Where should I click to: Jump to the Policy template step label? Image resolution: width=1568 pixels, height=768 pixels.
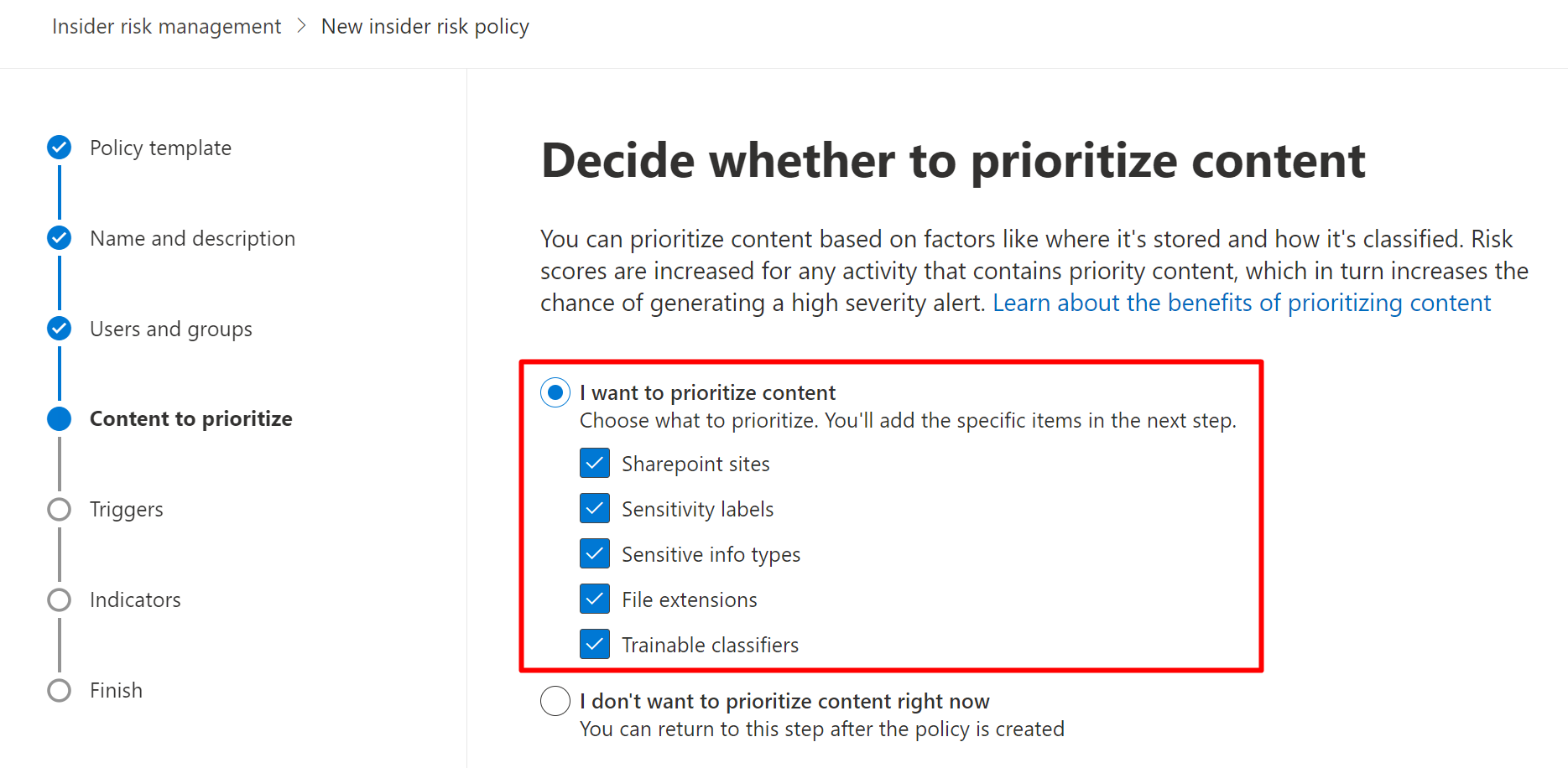[x=160, y=148]
